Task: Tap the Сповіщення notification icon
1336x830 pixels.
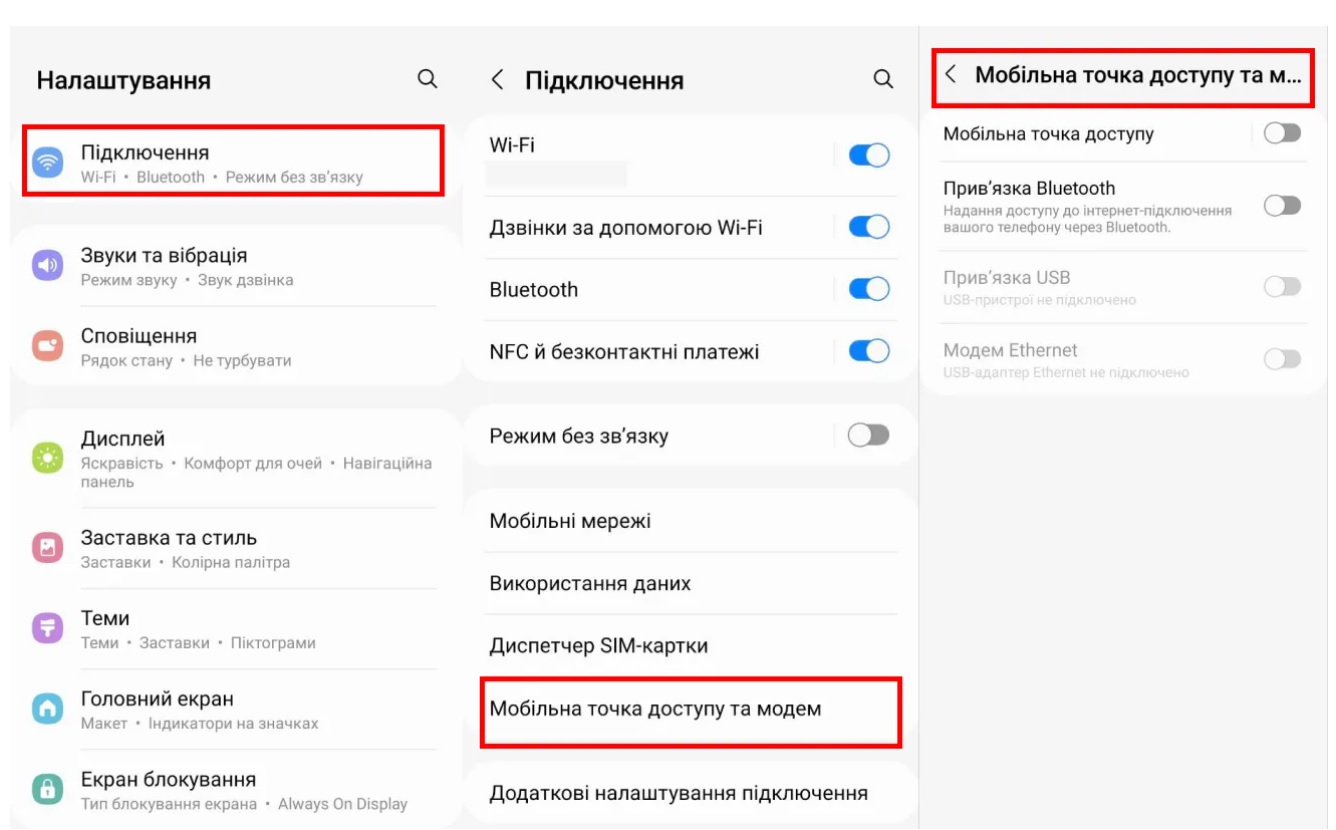Action: pos(48,347)
